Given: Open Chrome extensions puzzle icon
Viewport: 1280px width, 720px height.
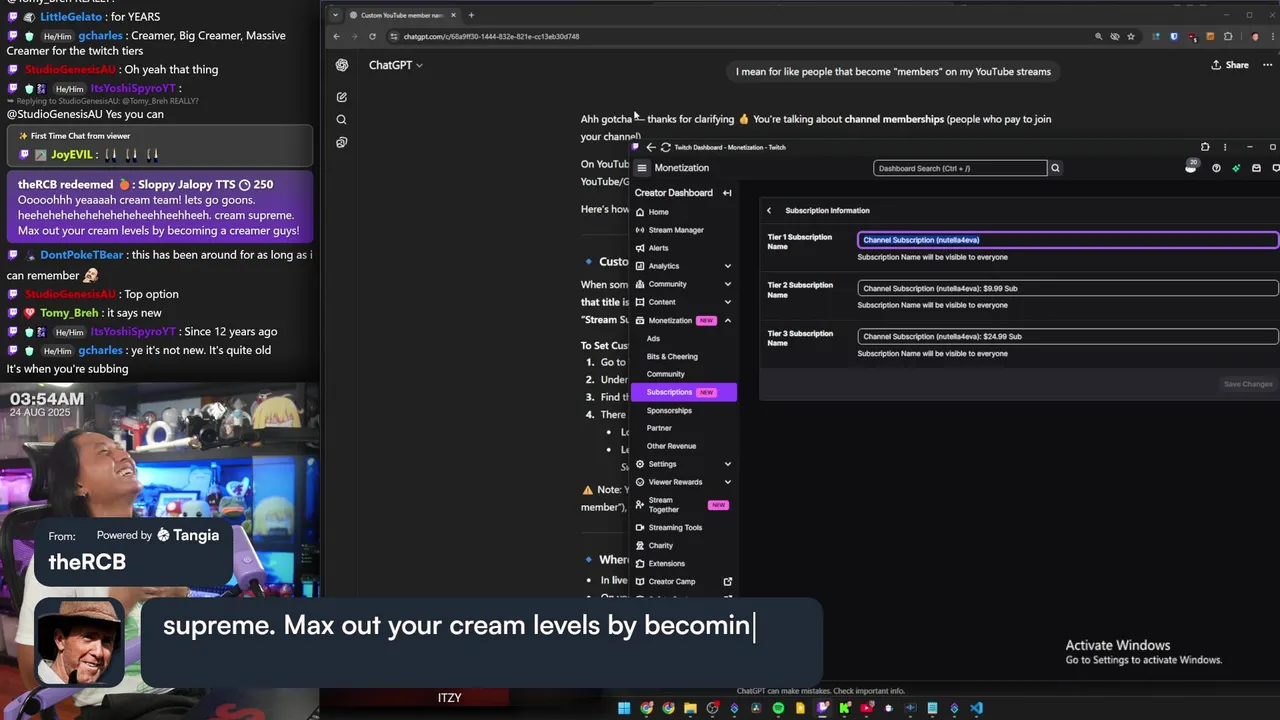Looking at the screenshot, I should [1228, 37].
